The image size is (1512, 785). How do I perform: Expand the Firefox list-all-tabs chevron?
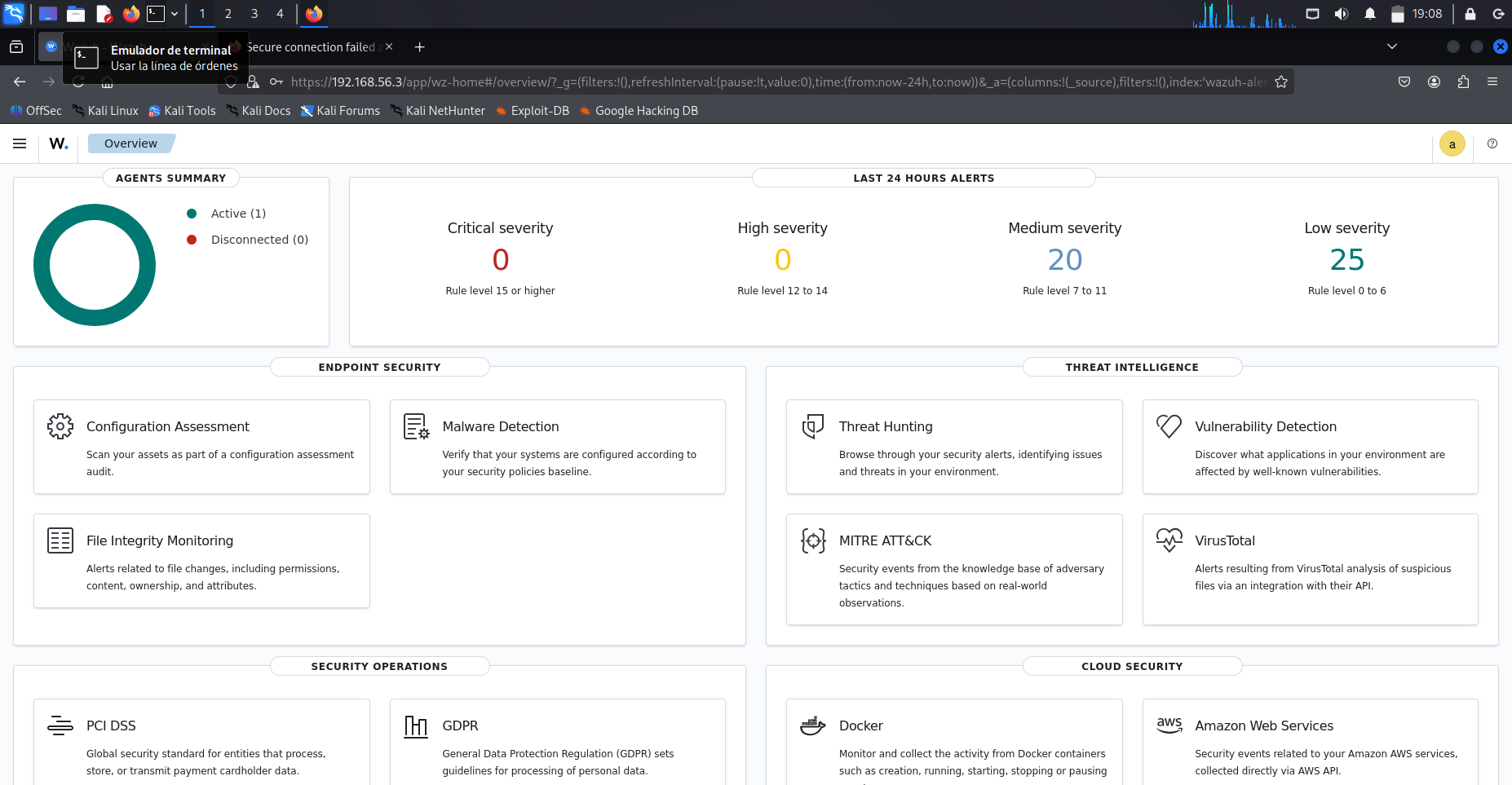point(1392,46)
